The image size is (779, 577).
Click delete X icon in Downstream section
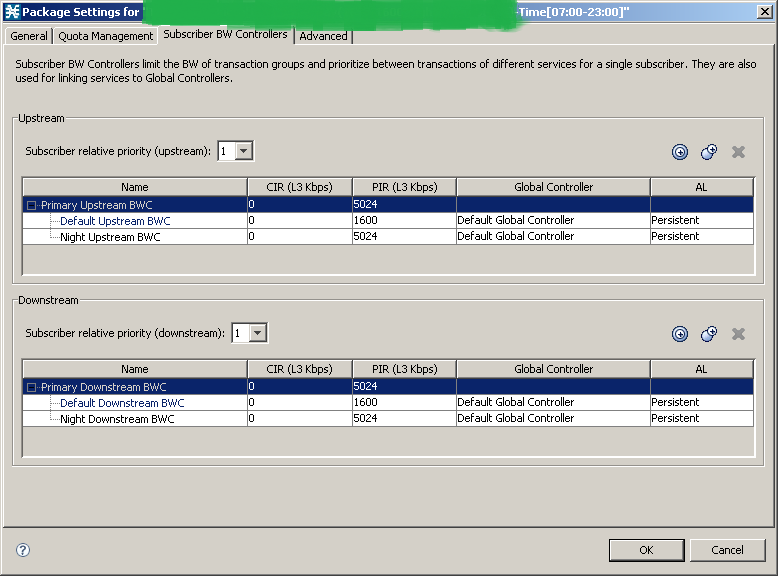738,334
